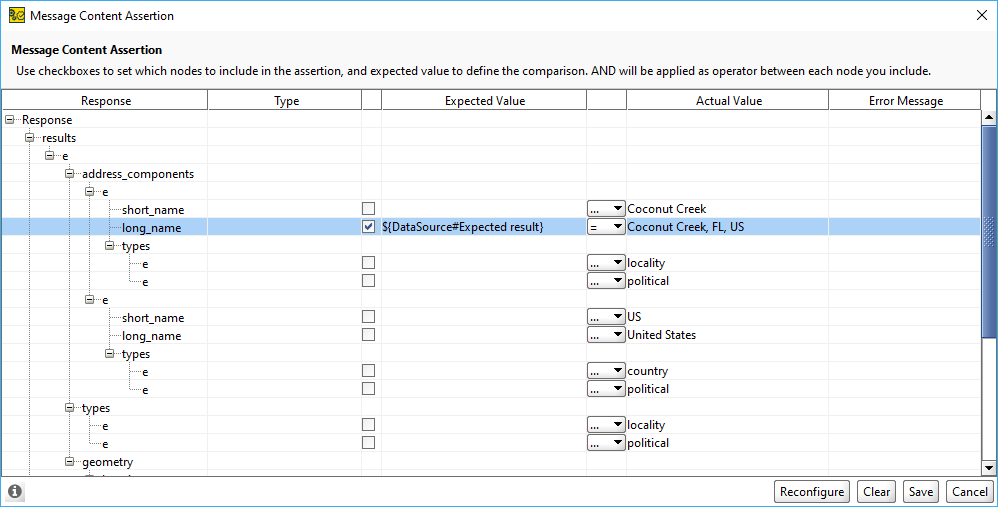Enable checkbox for short_name Coconut Creek
998x507 pixels.
pyautogui.click(x=369, y=209)
